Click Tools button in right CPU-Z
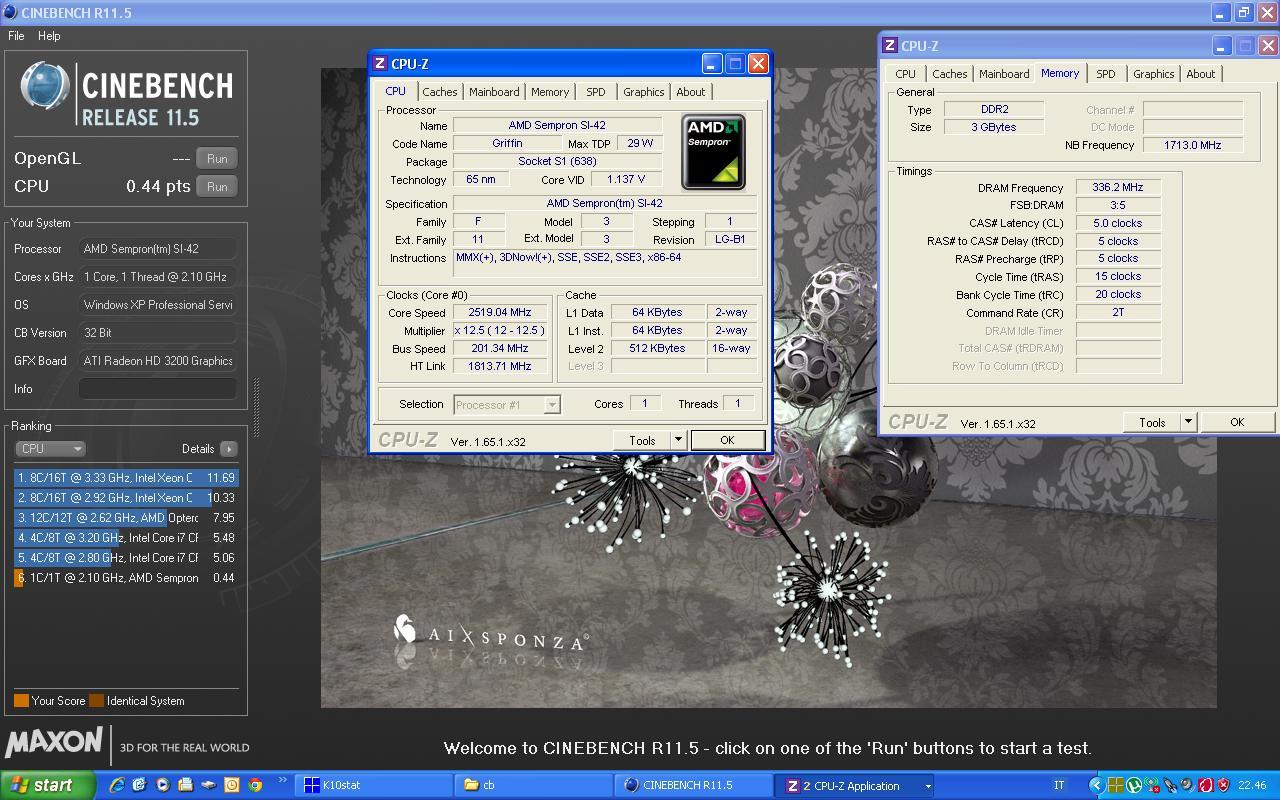 (x=1152, y=422)
